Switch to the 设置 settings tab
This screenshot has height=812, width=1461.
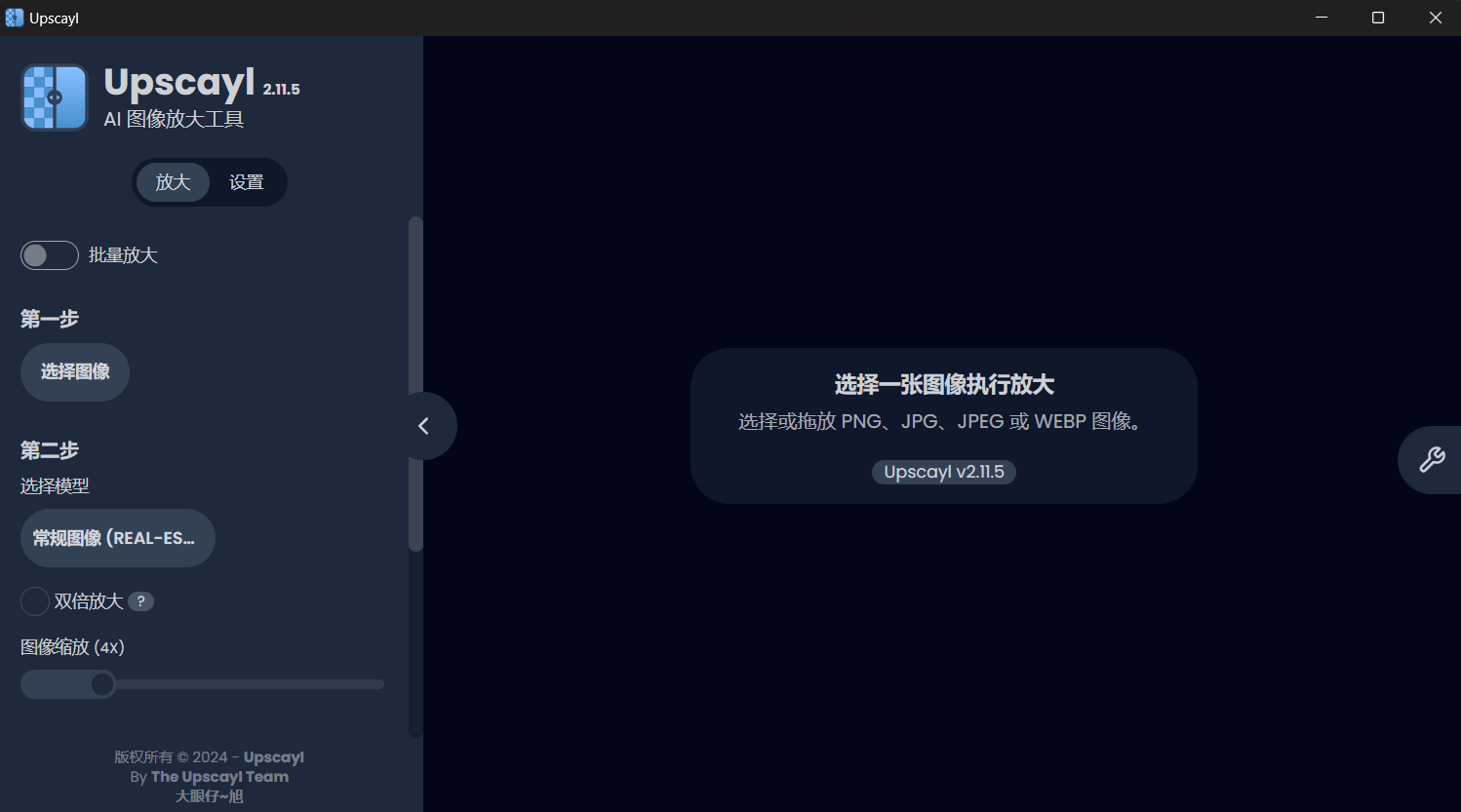point(247,182)
